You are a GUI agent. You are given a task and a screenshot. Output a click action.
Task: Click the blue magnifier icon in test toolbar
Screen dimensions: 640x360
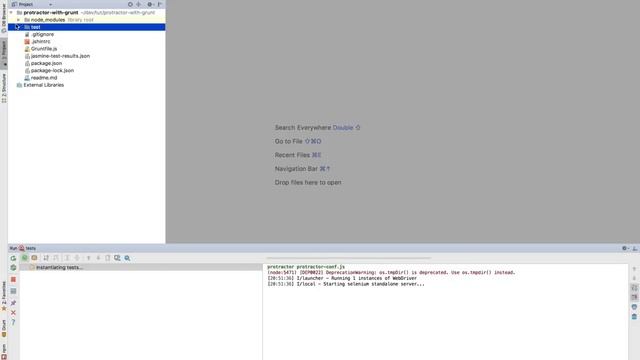pos(127,258)
